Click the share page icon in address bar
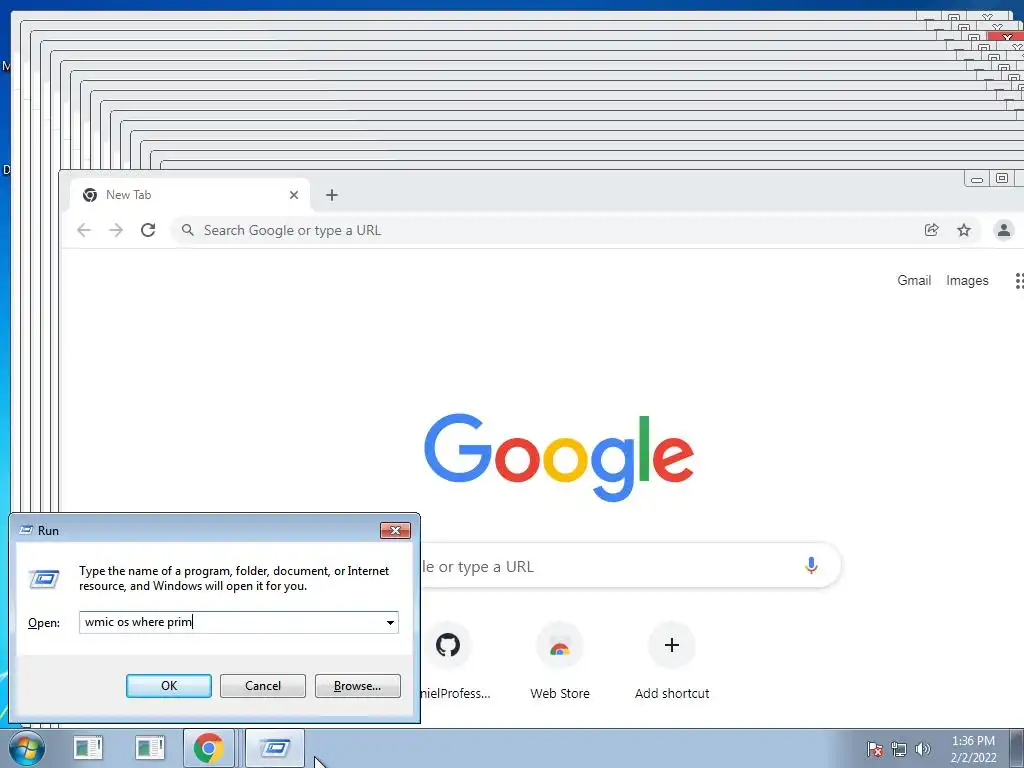This screenshot has height=768, width=1024. [x=932, y=230]
